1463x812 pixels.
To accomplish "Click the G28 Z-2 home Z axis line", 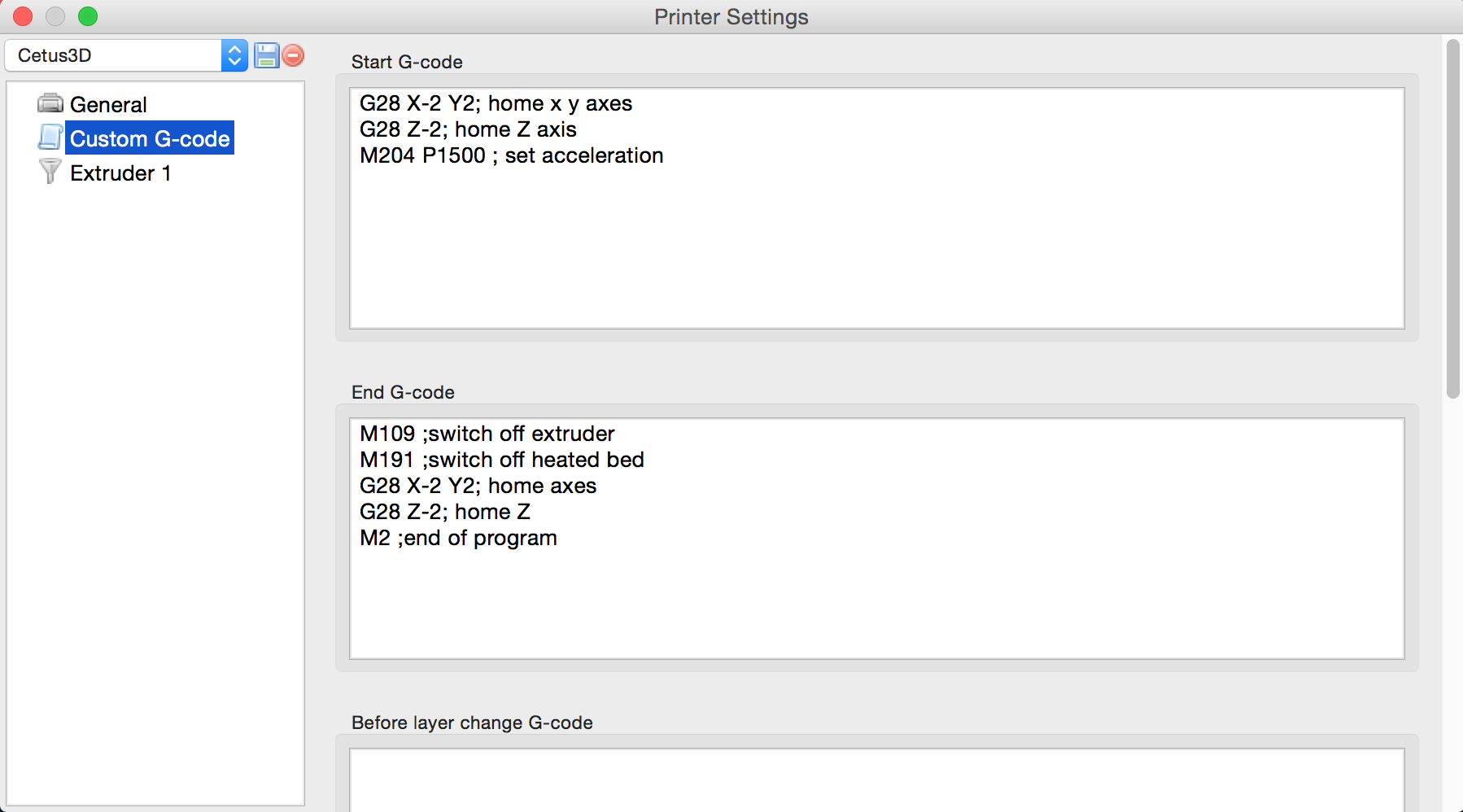I will pyautogui.click(x=468, y=129).
